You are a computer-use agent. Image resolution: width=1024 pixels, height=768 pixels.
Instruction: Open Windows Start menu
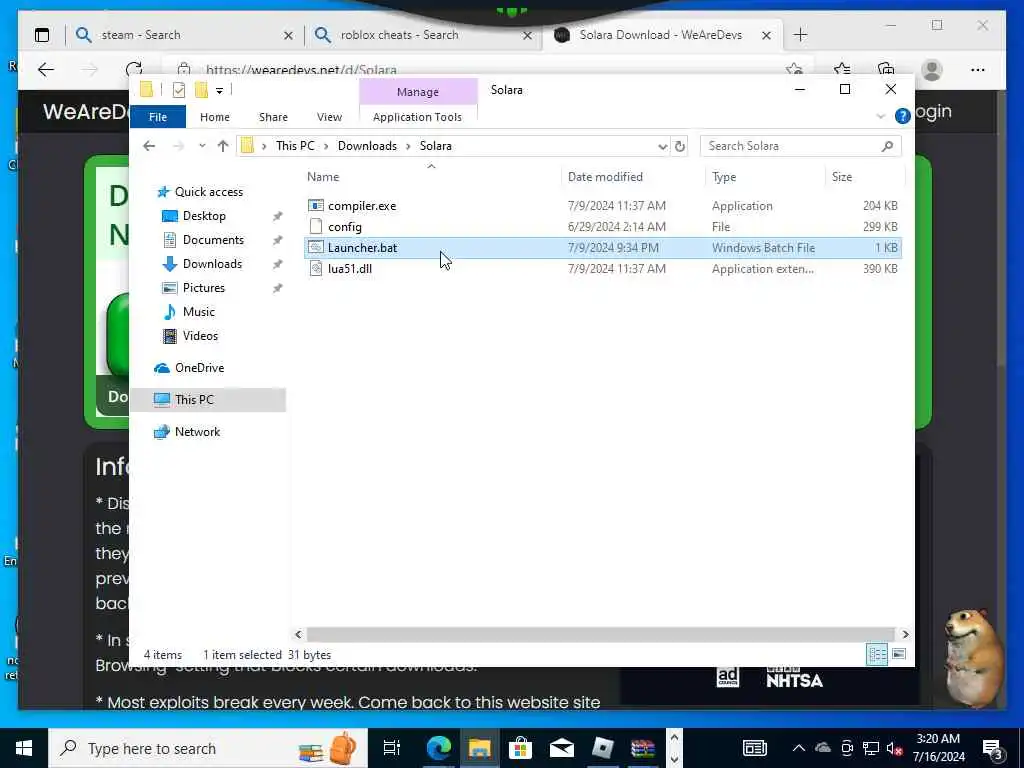point(24,748)
